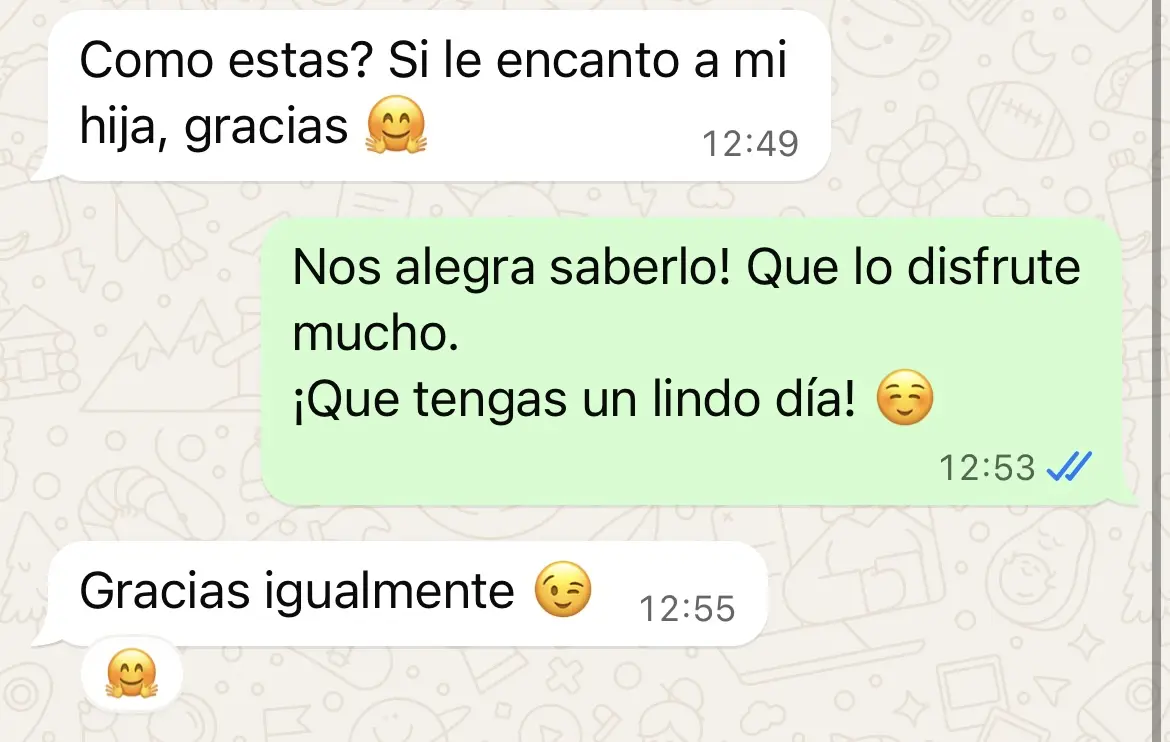Click the text "Como estas?"
The image size is (1170, 742).
(x=226, y=60)
